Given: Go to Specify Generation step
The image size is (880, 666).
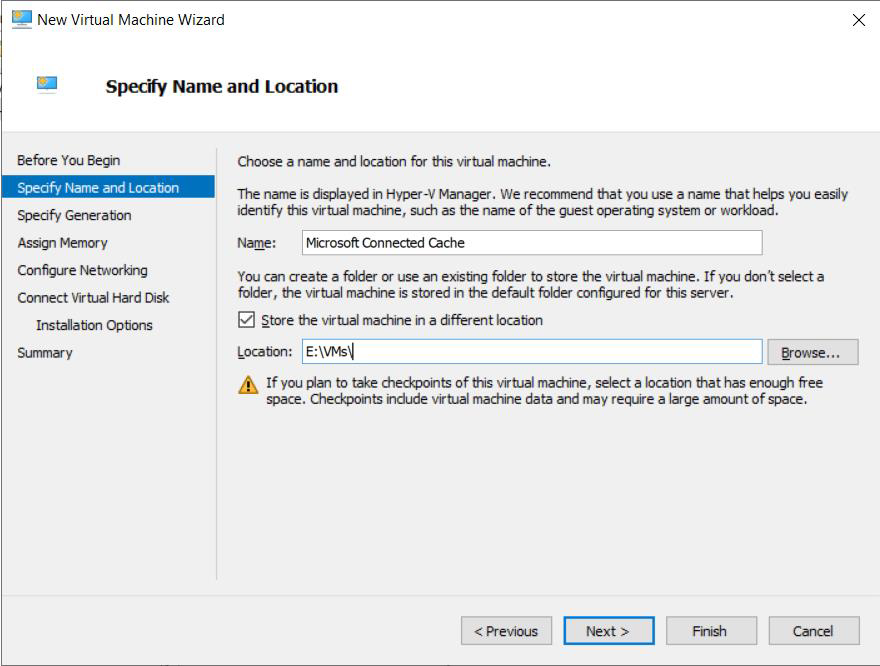Looking at the screenshot, I should 74,215.
